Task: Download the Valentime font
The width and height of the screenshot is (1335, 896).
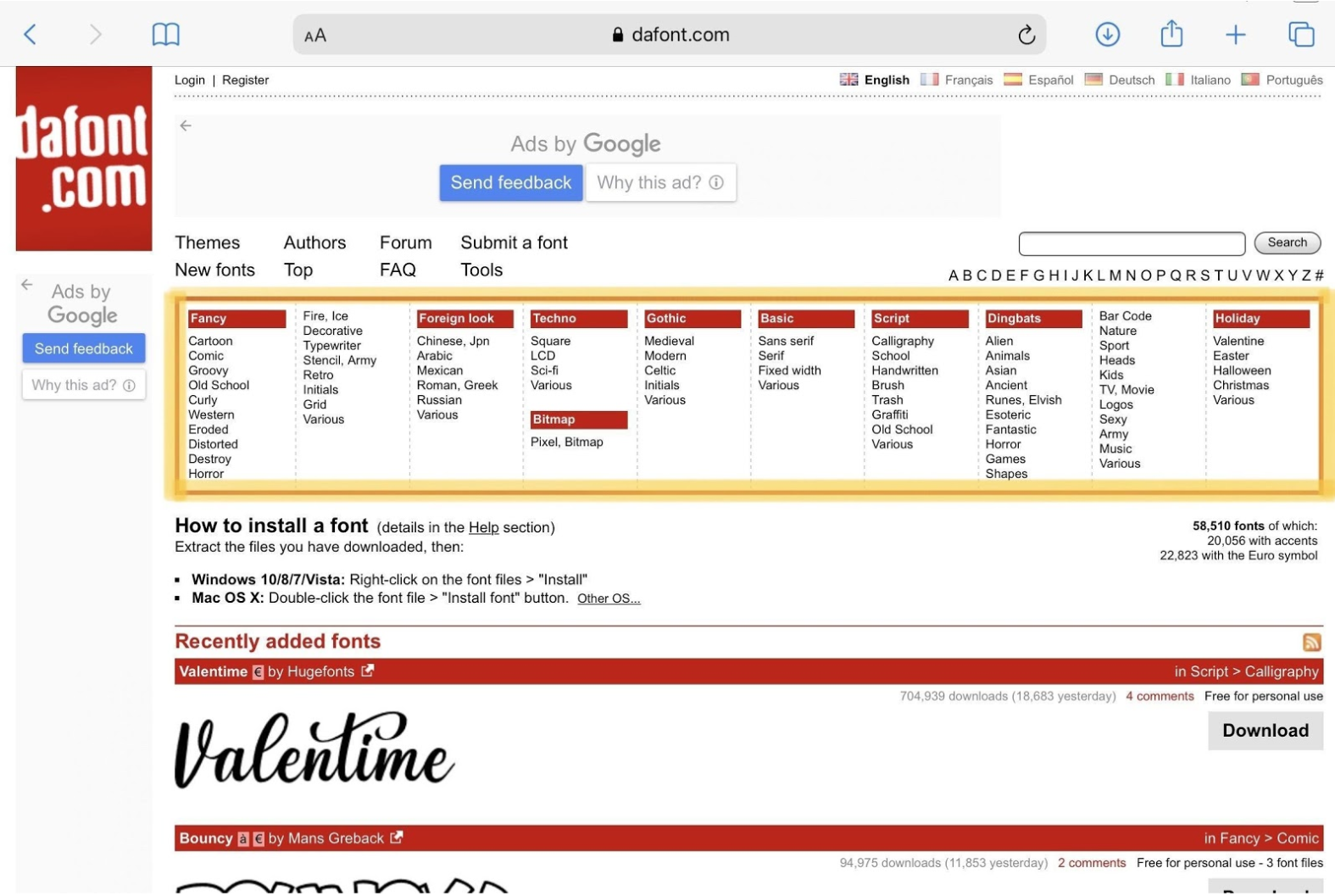Action: 1265,730
